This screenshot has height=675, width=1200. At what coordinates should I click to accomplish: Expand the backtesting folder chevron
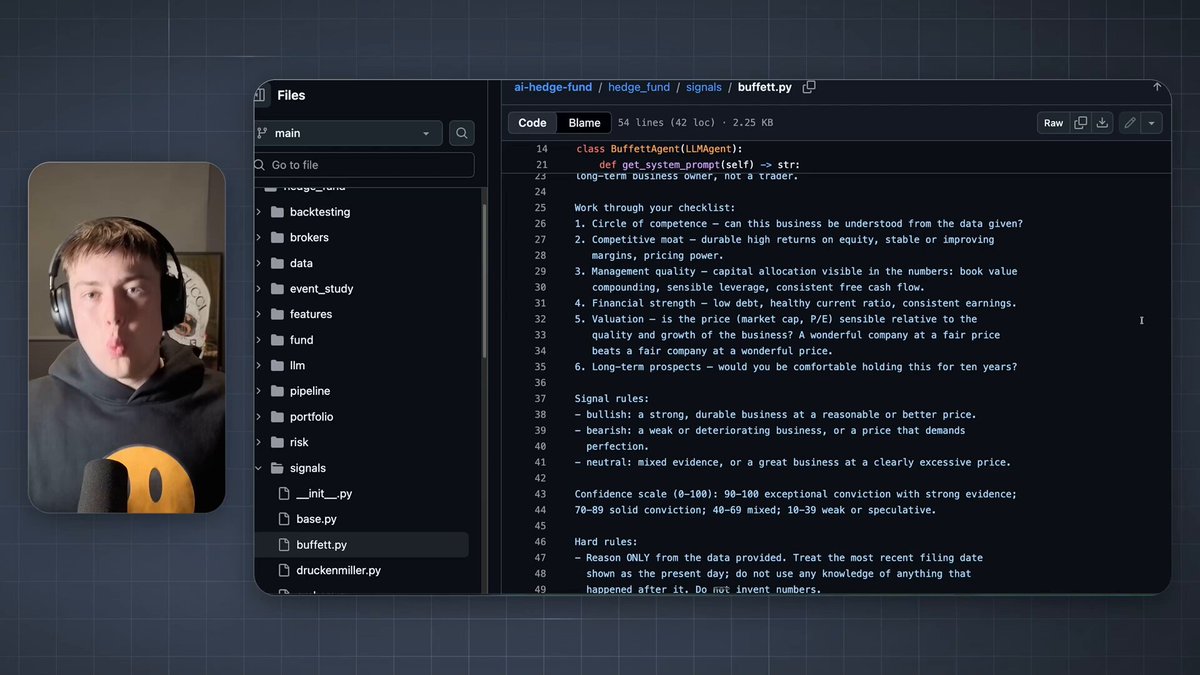(x=259, y=212)
